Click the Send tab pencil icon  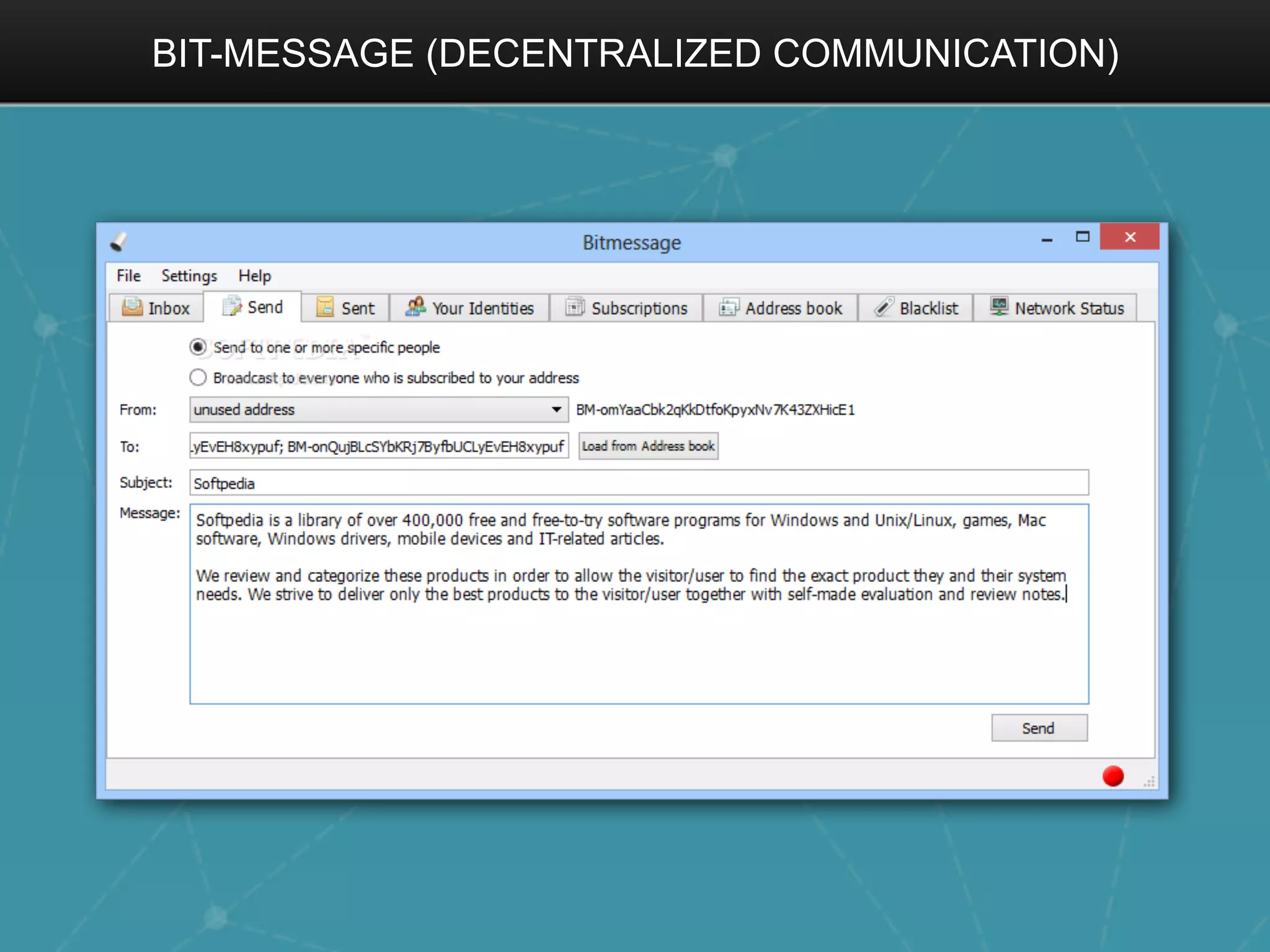(232, 306)
